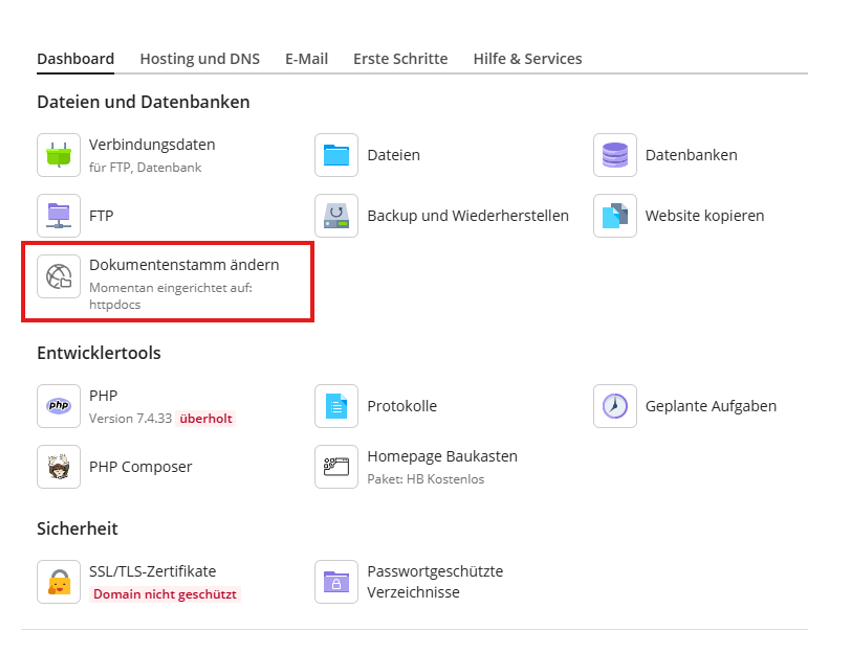Open the Hosting und DNS tab
Screen dimensions: 868x648
[x=200, y=59]
